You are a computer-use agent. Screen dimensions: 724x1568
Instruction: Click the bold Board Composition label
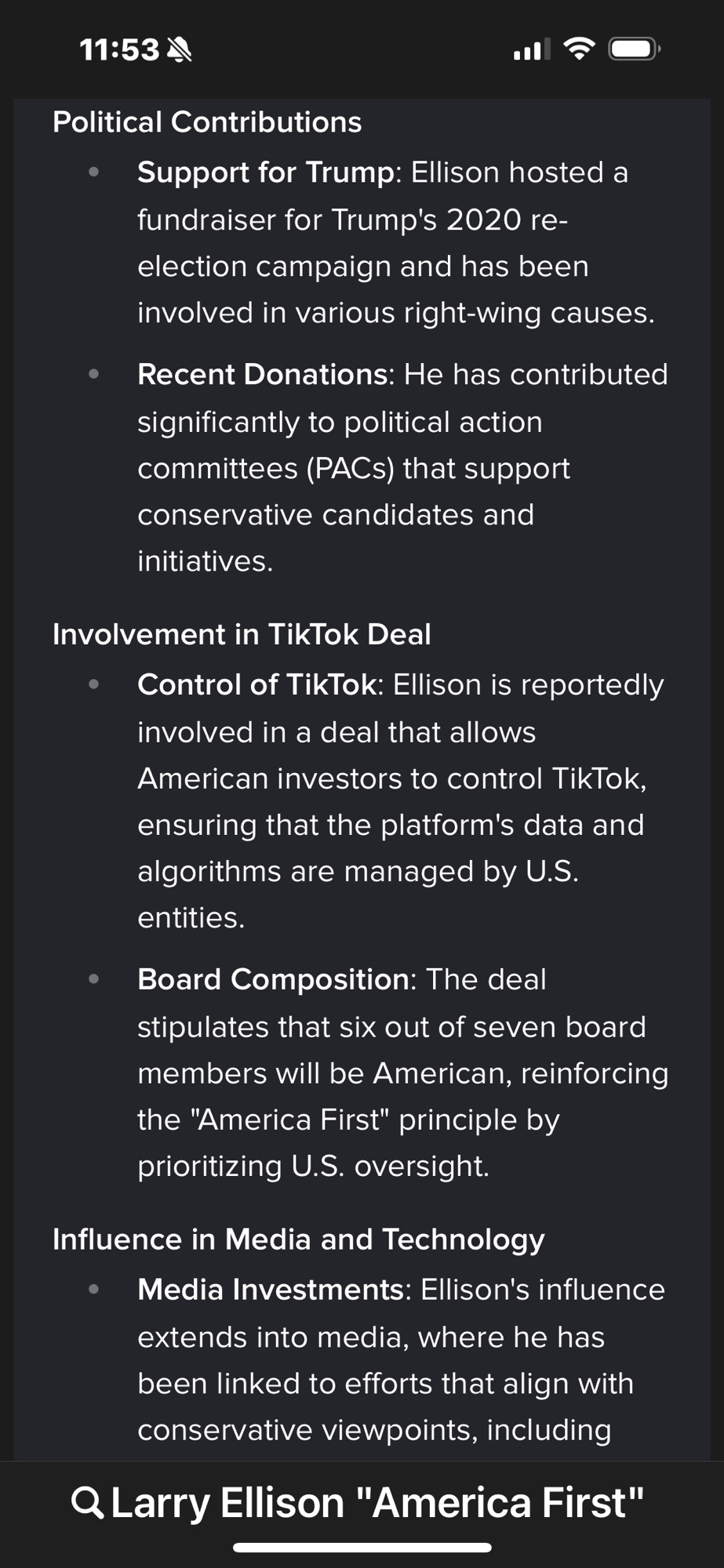point(273,979)
